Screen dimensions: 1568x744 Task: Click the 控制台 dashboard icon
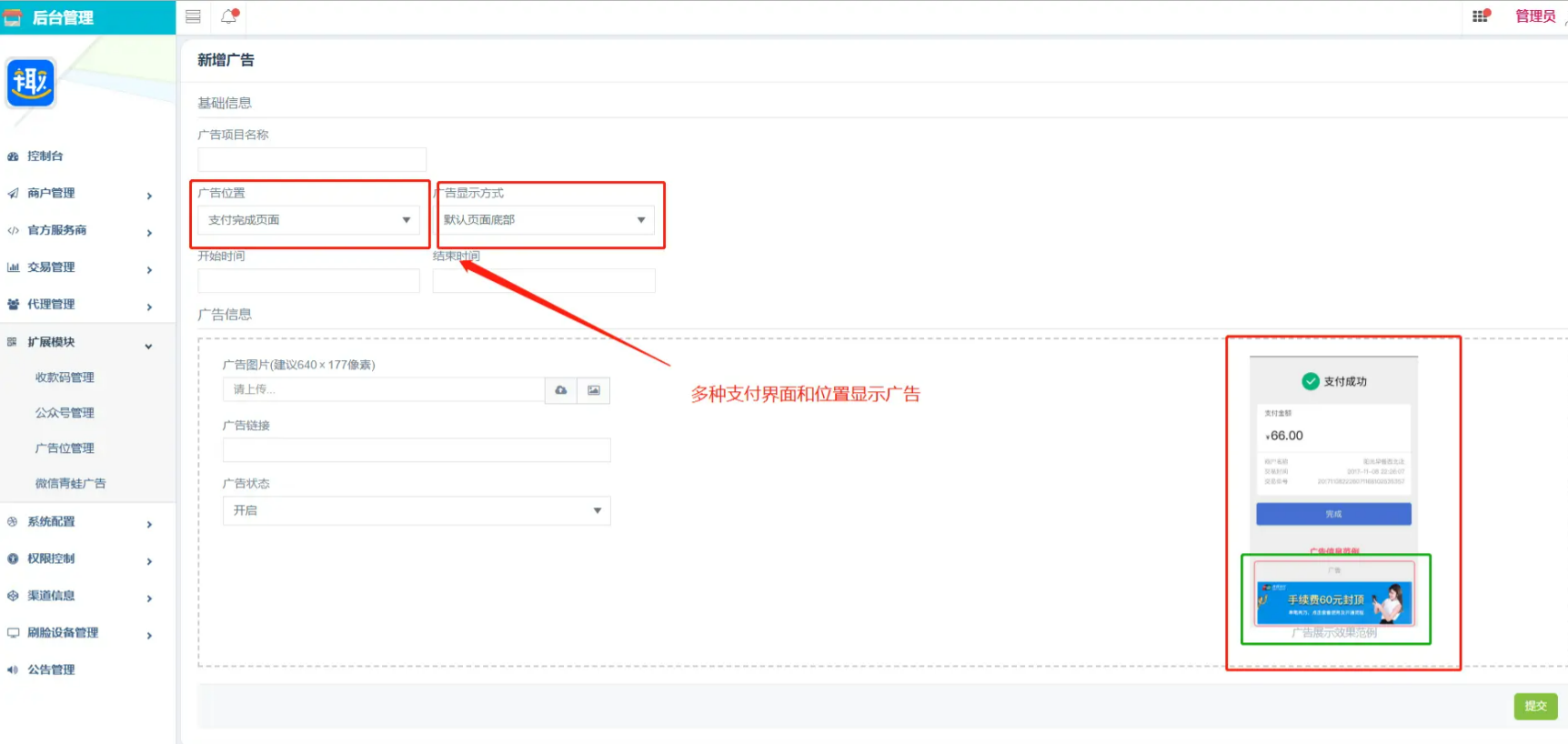13,156
